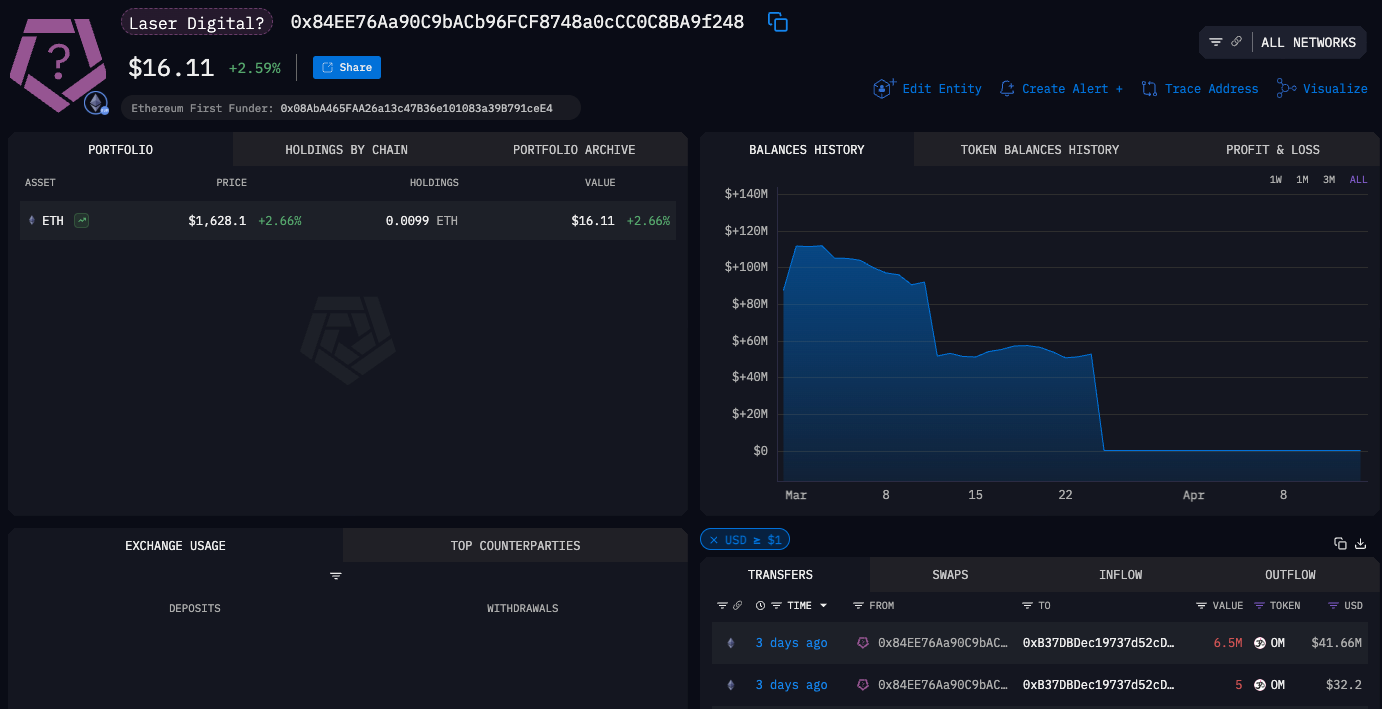Select the Exchange Usage tab
1382x709 pixels.
point(175,545)
